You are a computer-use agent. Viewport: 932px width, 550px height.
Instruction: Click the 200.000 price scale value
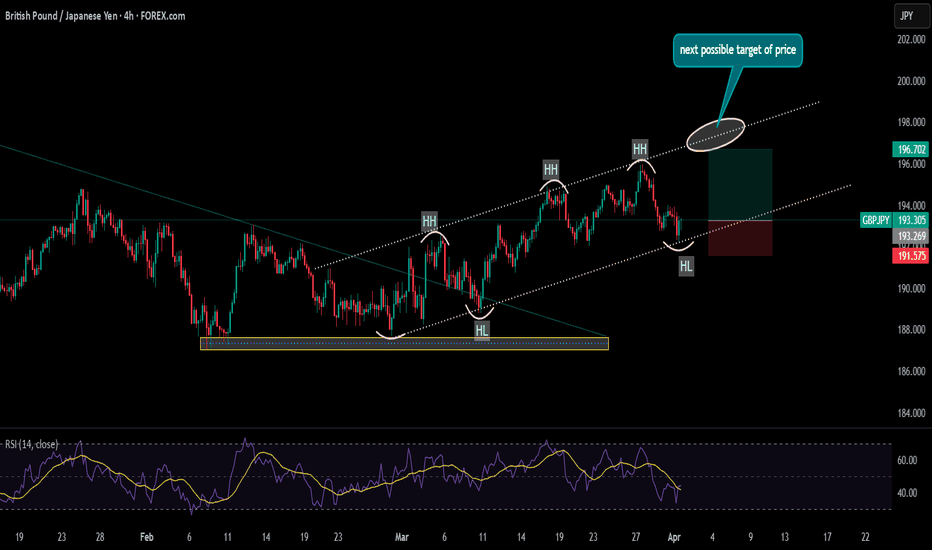point(911,81)
